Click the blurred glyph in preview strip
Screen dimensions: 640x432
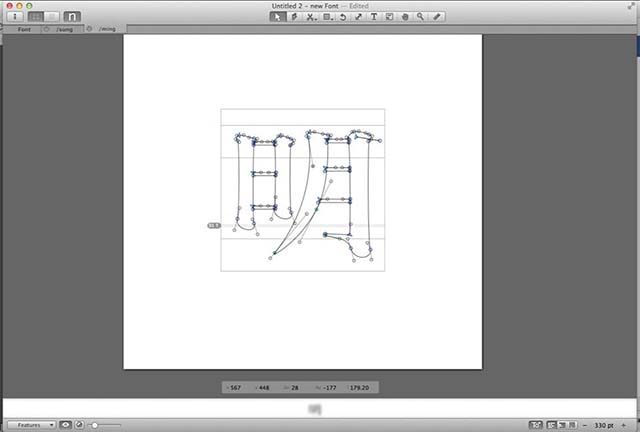tap(315, 409)
